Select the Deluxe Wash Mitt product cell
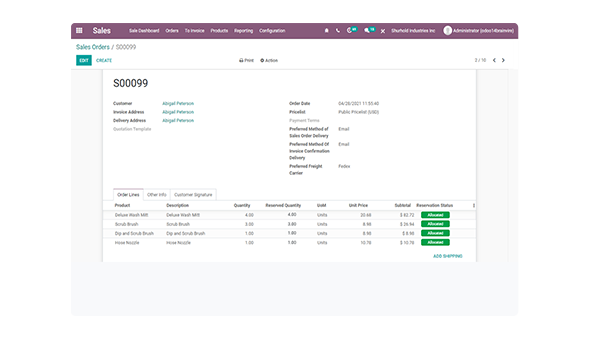The height and width of the screenshot is (360, 590). click(131, 215)
